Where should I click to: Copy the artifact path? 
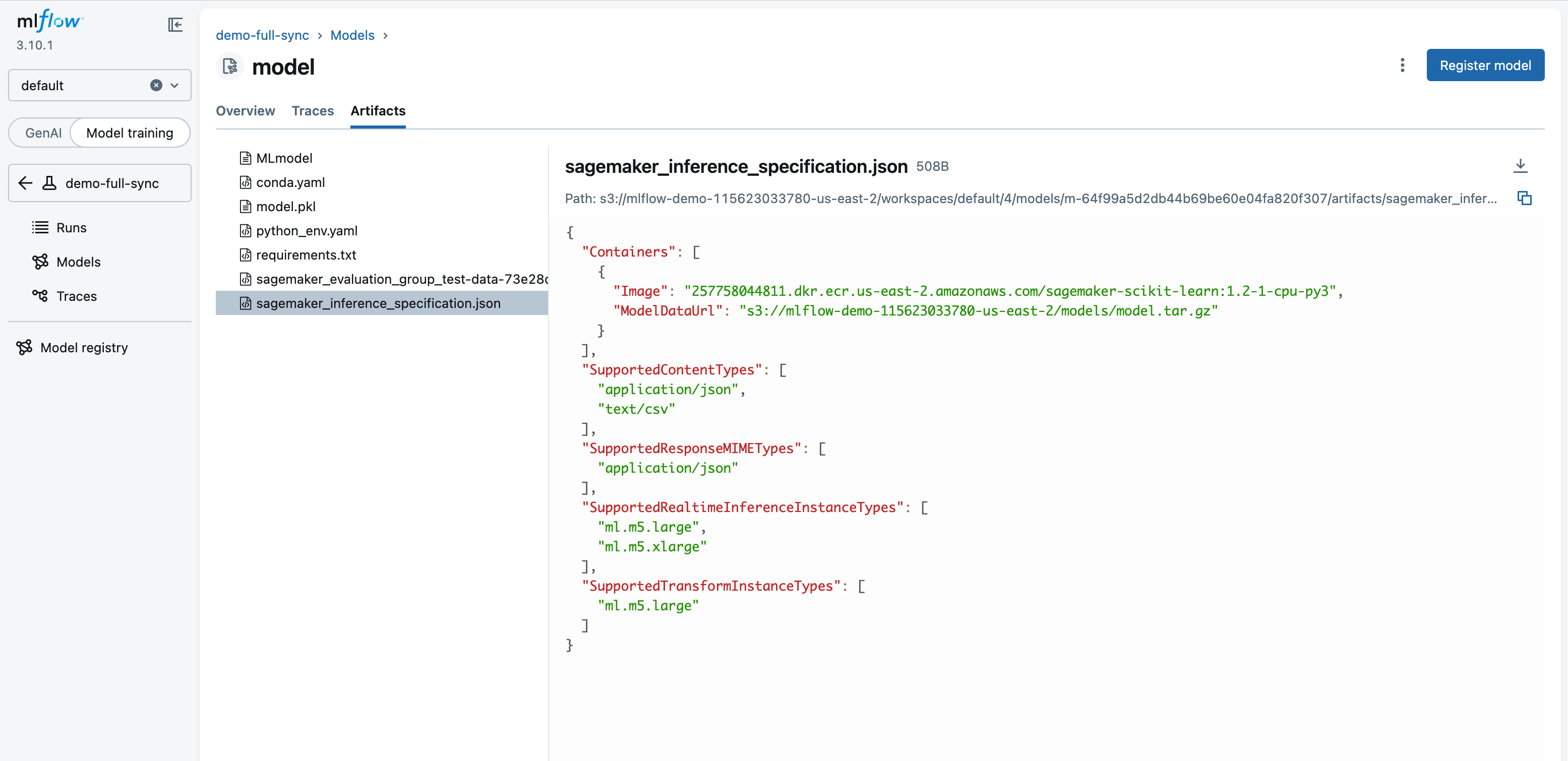click(x=1524, y=198)
